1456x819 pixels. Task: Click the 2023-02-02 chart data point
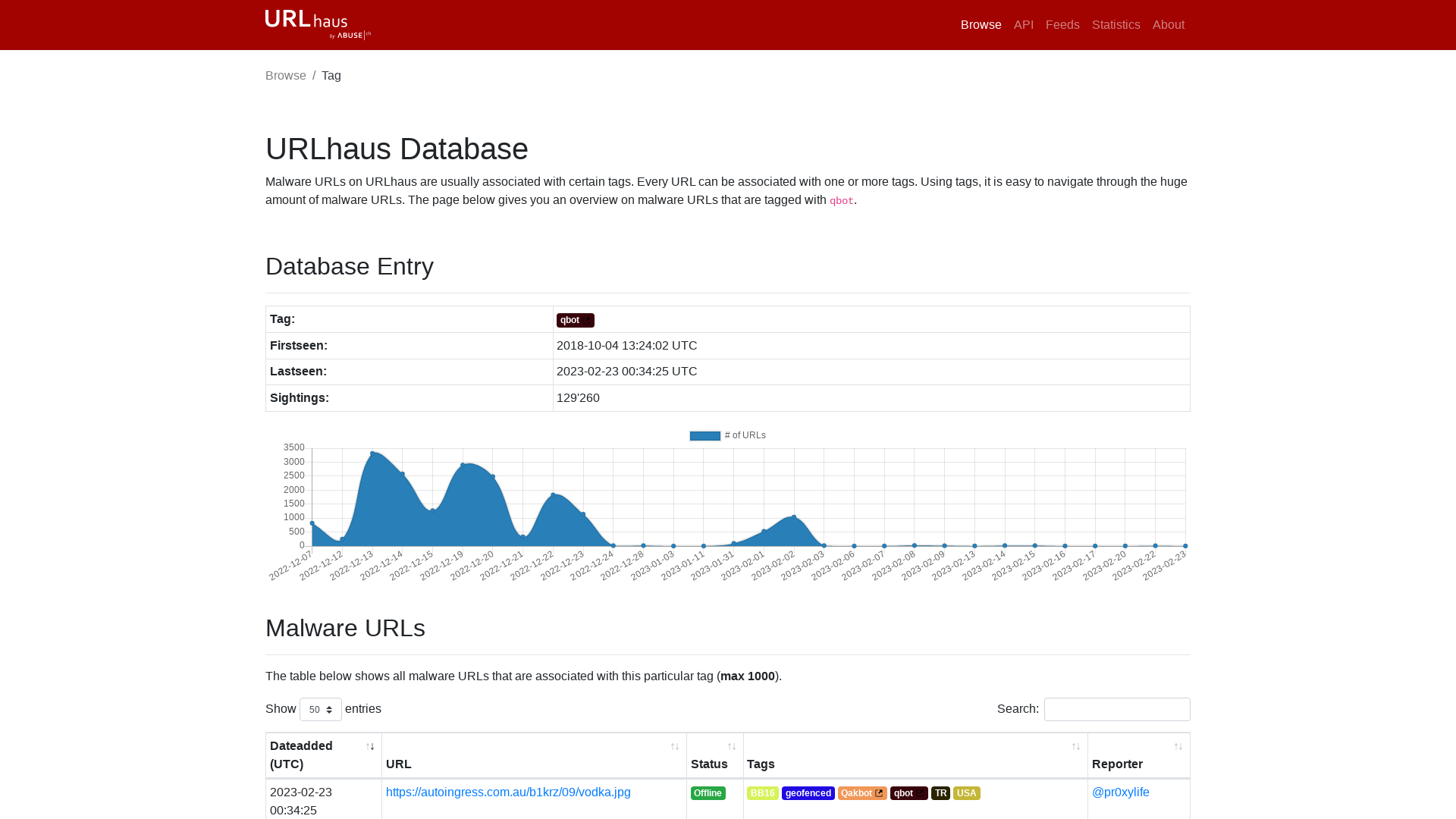794,517
